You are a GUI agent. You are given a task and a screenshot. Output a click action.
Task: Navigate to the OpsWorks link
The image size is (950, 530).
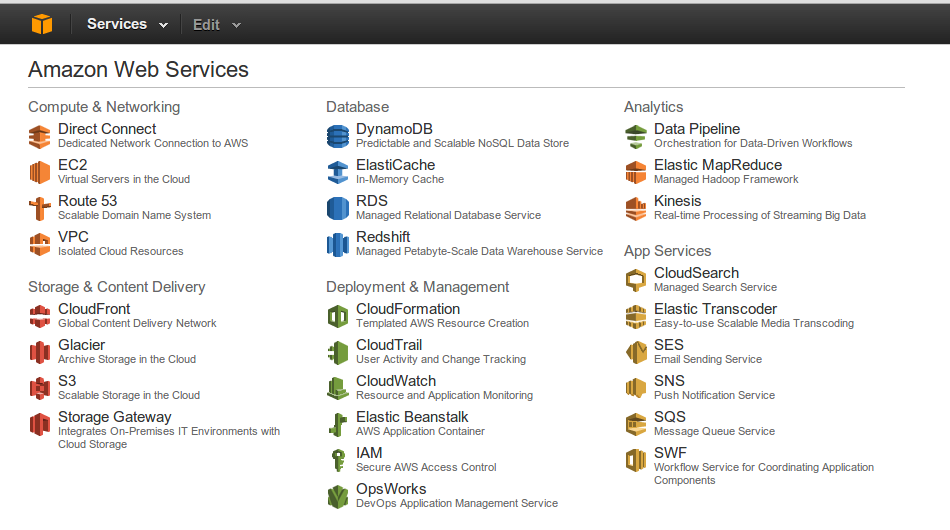(391, 489)
